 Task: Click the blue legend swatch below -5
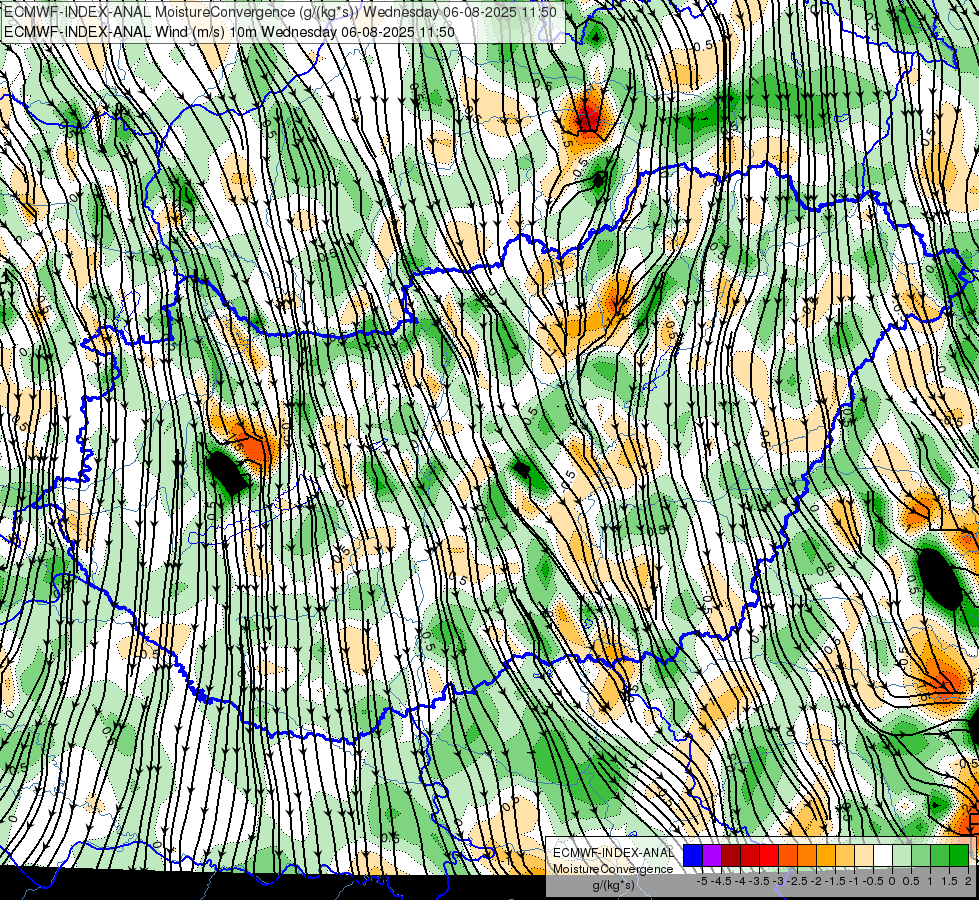click(693, 855)
